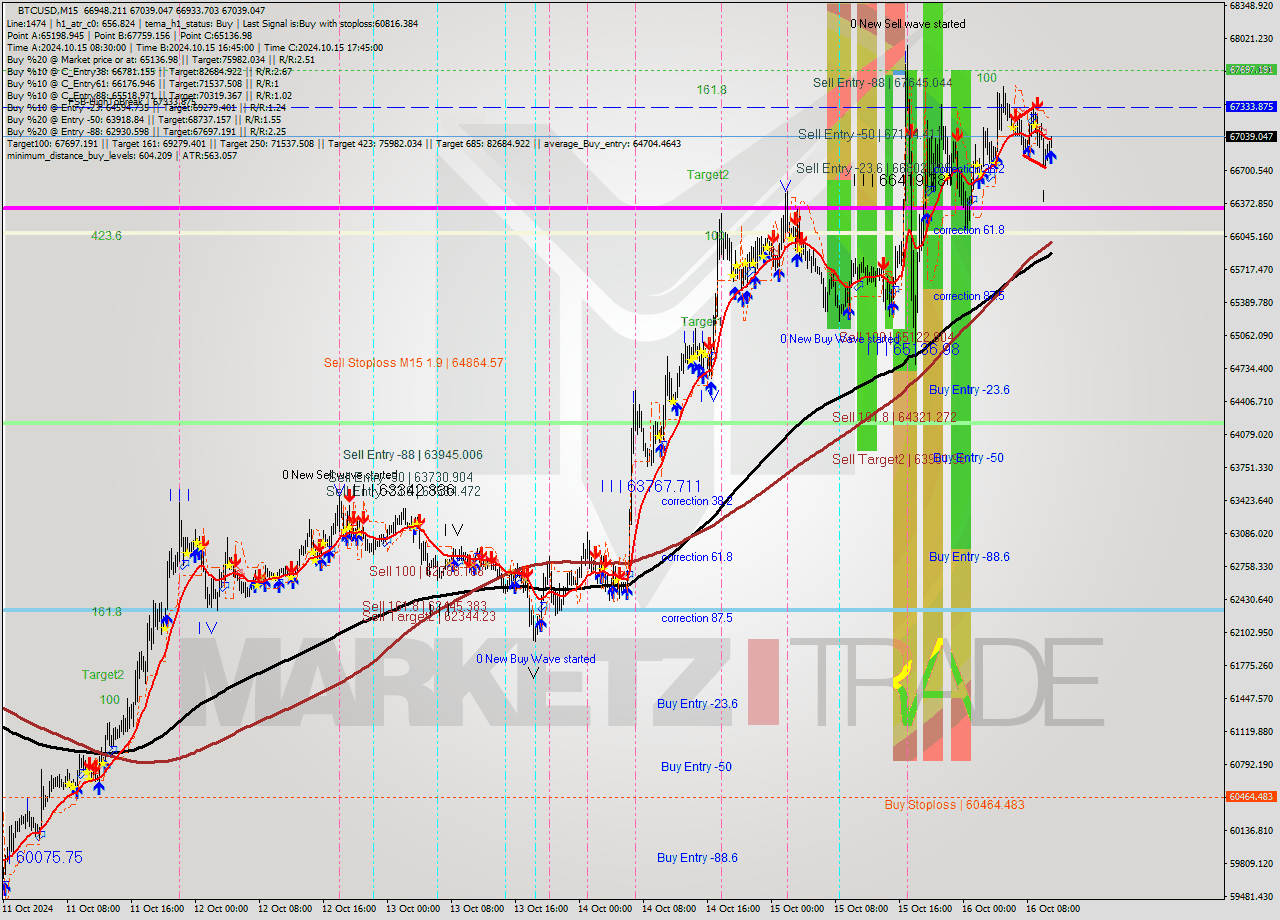Click the green '100' label at upper right
Image resolution: width=1280 pixels, height=920 pixels.
point(986,78)
